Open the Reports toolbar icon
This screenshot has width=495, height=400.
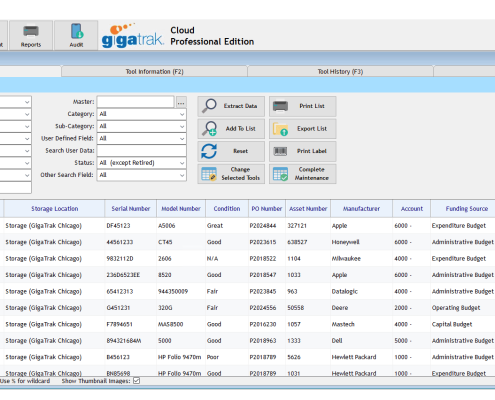pyautogui.click(x=31, y=32)
